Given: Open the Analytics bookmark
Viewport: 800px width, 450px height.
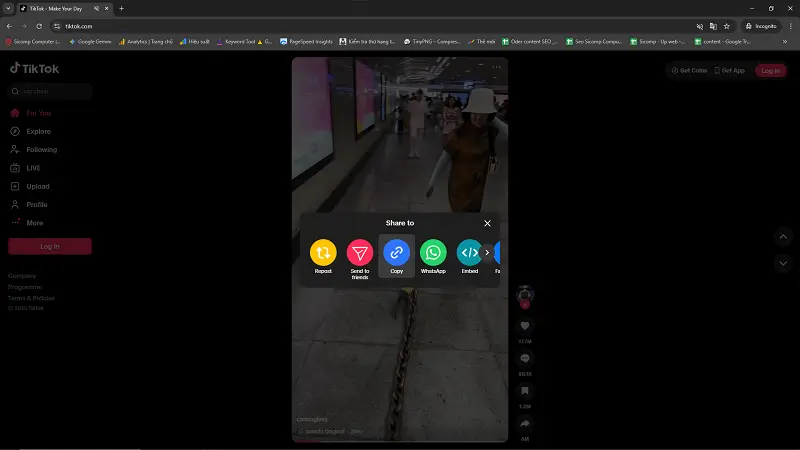Looking at the screenshot, I should point(146,42).
